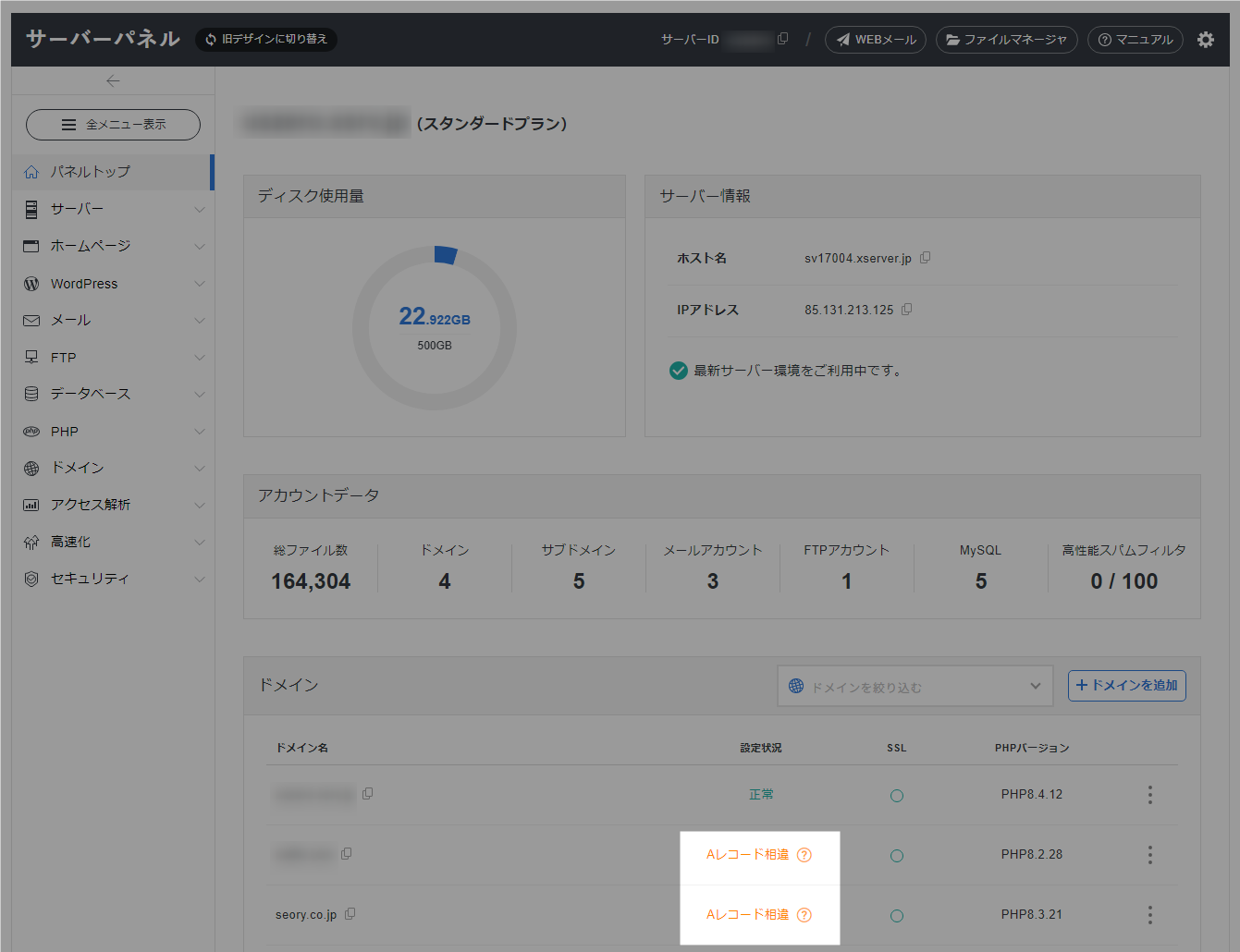This screenshot has height=952, width=1240.
Task: Open the Aレコード相違 help icon for seory.co.jp
Action: point(803,914)
